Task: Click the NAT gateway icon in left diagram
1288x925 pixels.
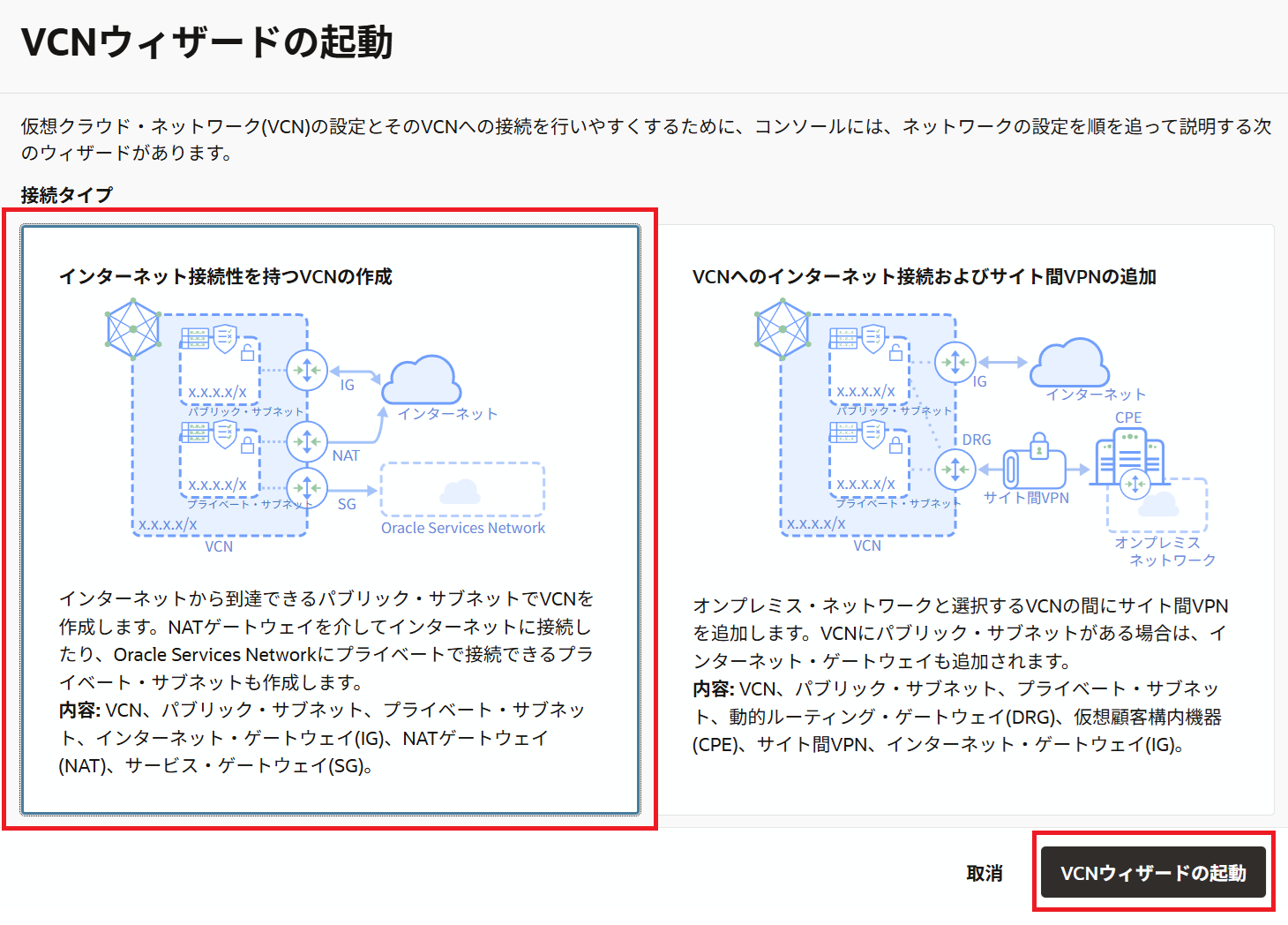Action: (x=307, y=440)
